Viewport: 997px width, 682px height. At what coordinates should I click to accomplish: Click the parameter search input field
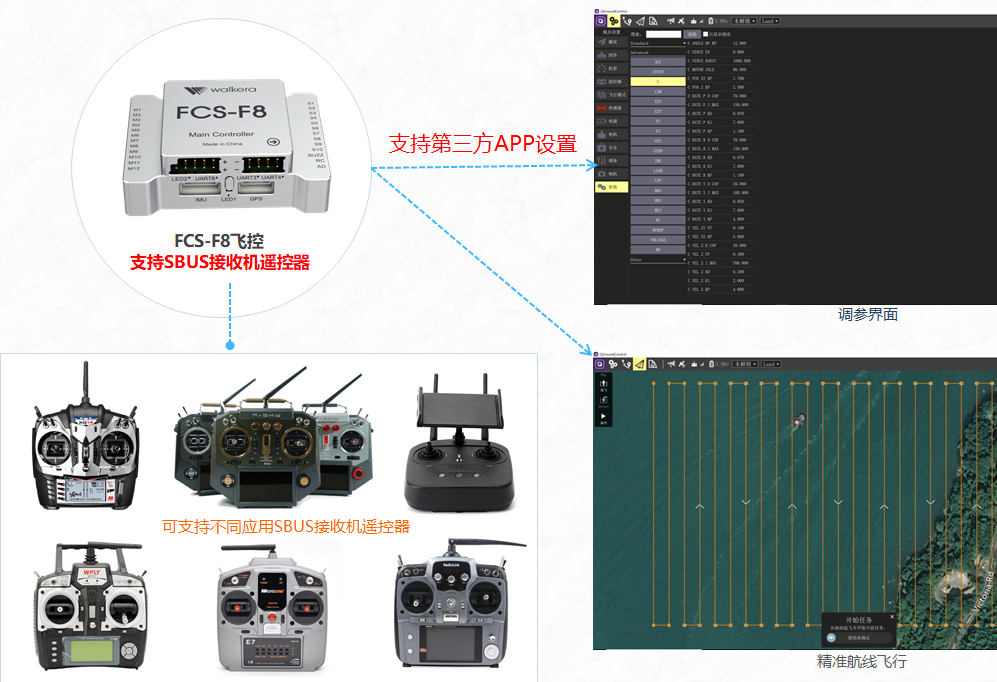664,33
